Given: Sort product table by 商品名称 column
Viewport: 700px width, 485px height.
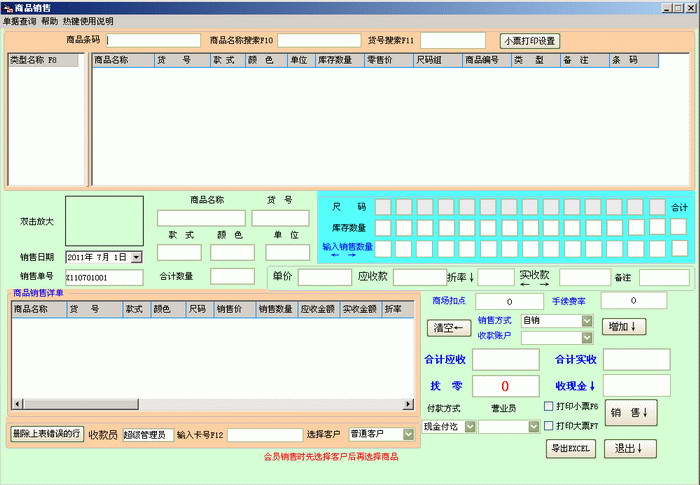Looking at the screenshot, I should 123,60.
